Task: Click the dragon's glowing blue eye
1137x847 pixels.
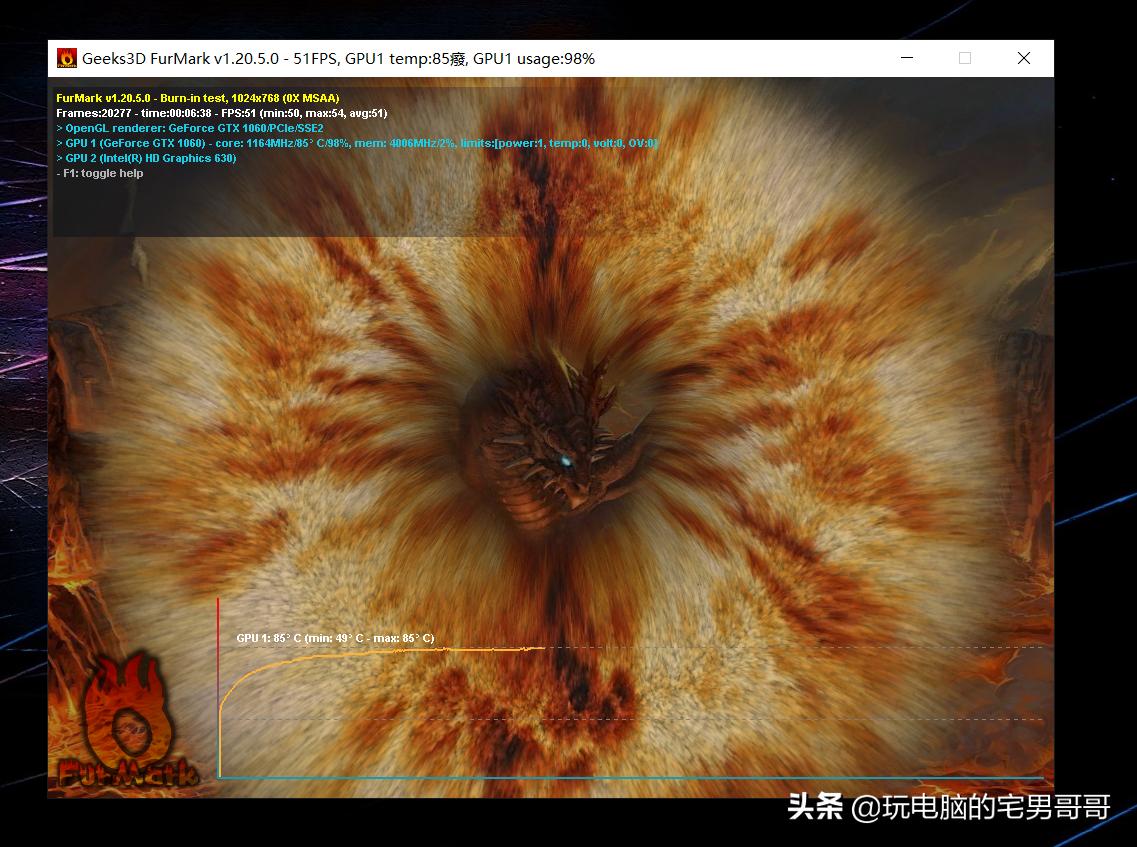Action: point(566,461)
